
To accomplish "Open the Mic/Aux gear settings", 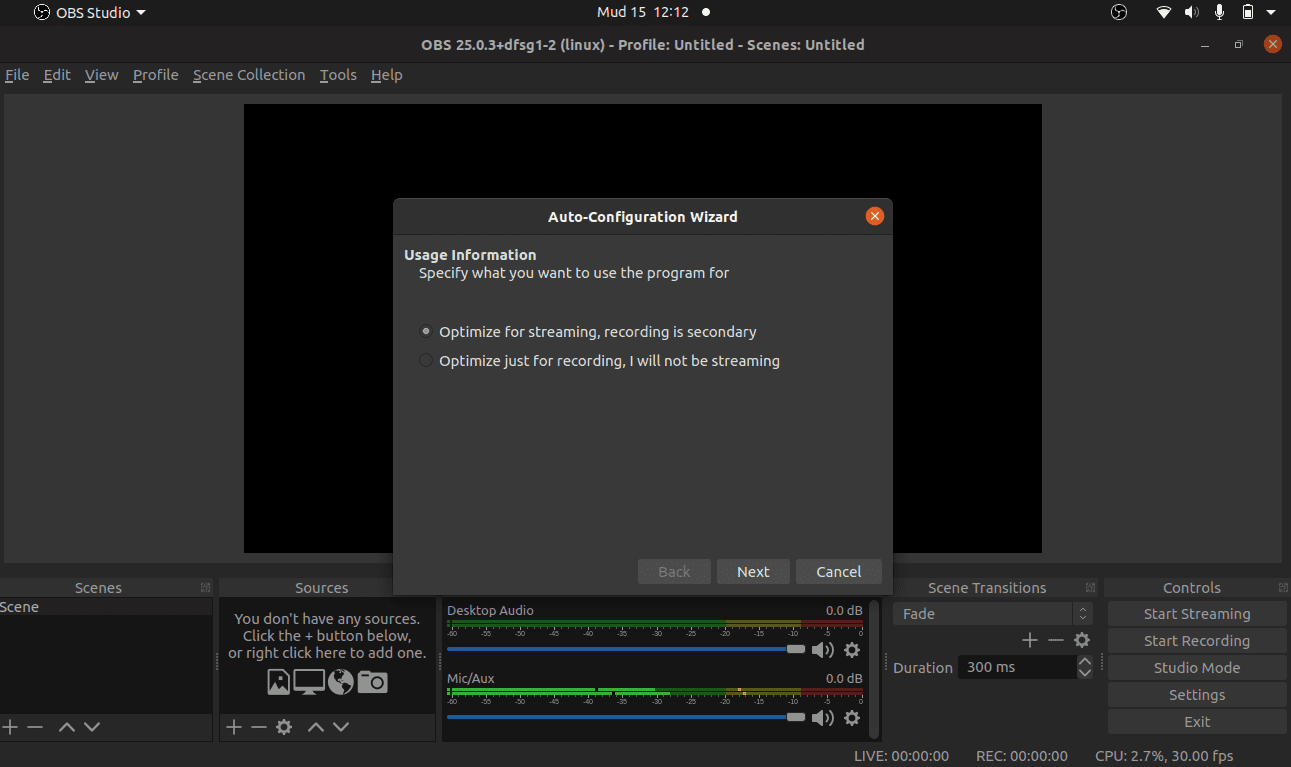I will pos(852,718).
